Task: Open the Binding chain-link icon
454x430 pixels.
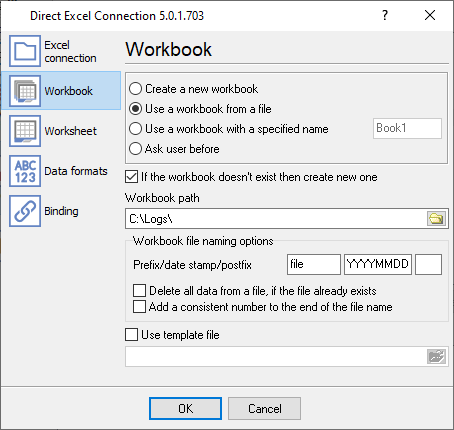Action: pyautogui.click(x=25, y=211)
